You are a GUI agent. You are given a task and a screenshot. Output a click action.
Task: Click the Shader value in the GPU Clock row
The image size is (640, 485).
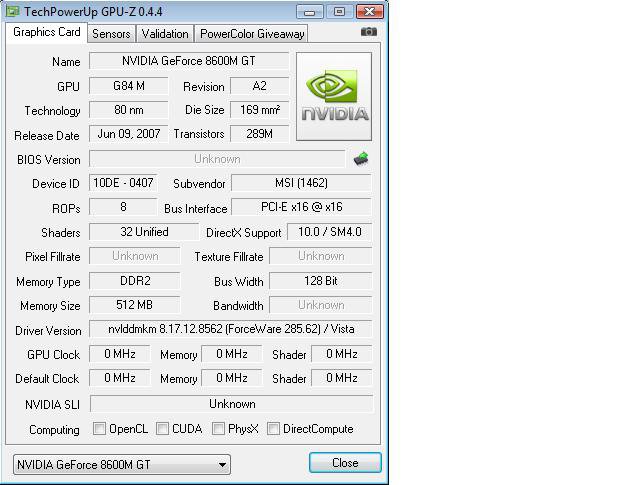[342, 354]
